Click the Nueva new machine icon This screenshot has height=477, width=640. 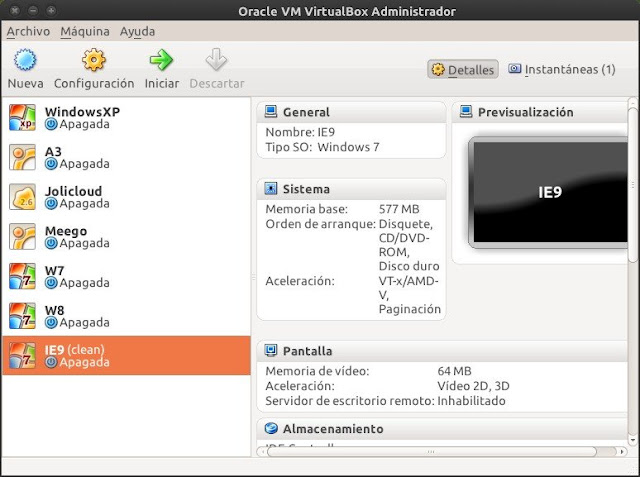(25, 60)
